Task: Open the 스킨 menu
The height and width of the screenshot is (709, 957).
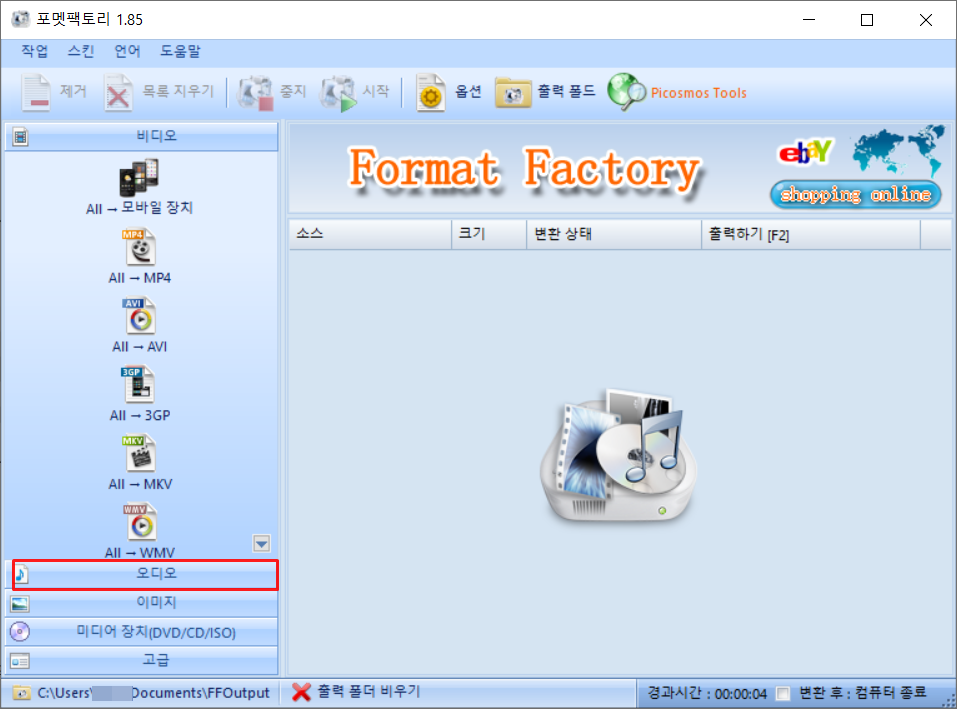Action: 81,51
